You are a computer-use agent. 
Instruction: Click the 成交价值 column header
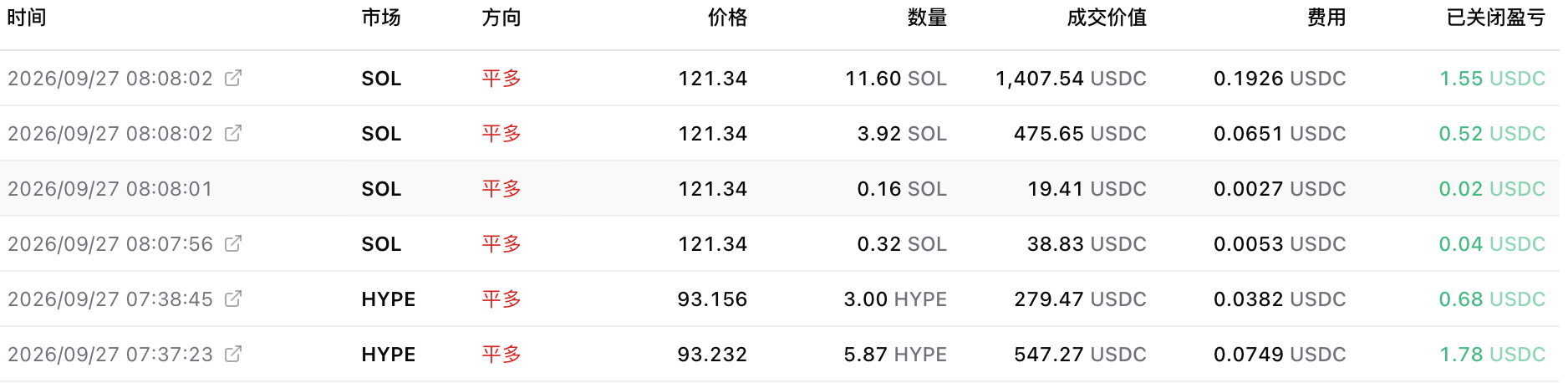click(1107, 18)
